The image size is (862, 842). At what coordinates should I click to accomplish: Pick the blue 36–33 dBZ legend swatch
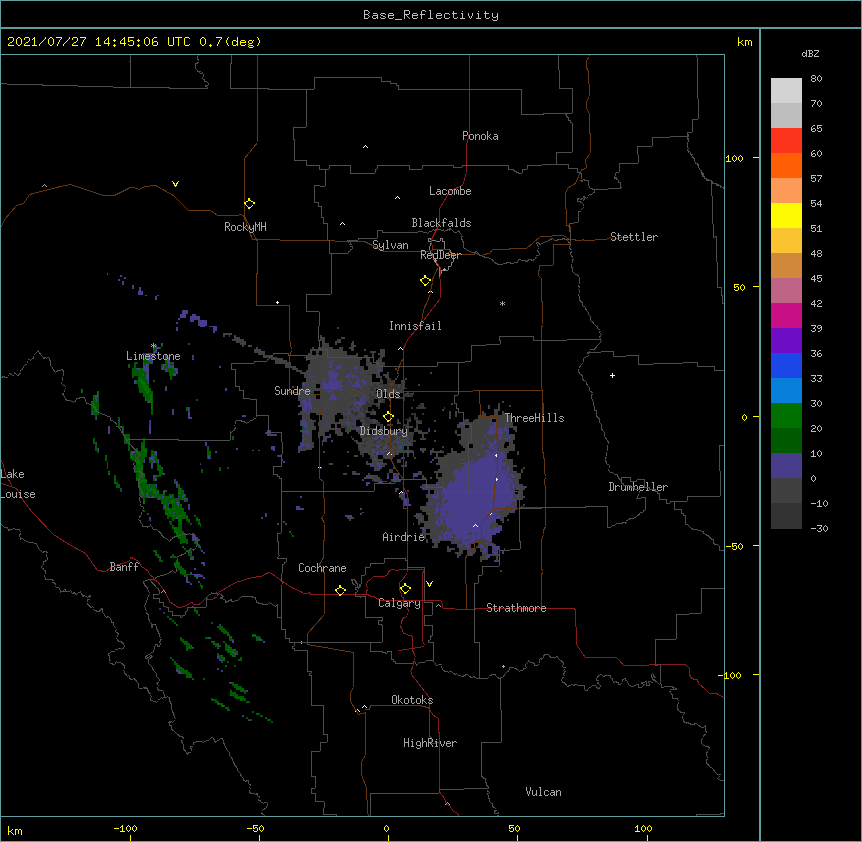click(786, 365)
